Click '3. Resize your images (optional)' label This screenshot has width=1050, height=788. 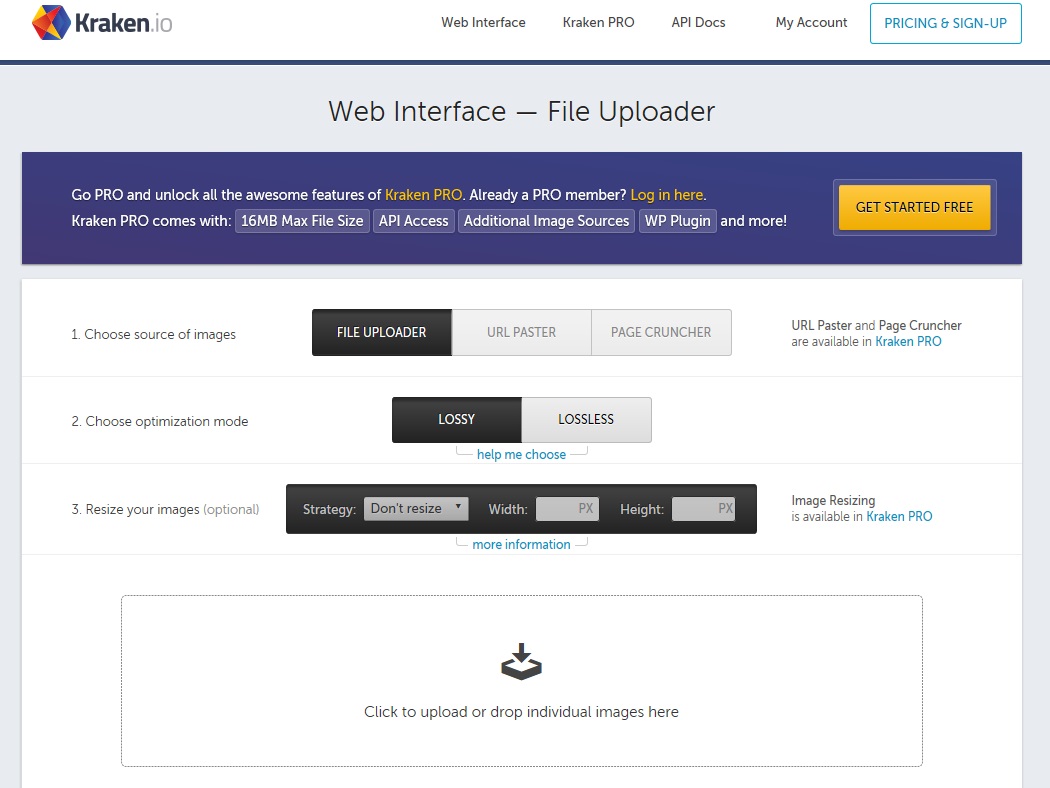tap(165, 509)
